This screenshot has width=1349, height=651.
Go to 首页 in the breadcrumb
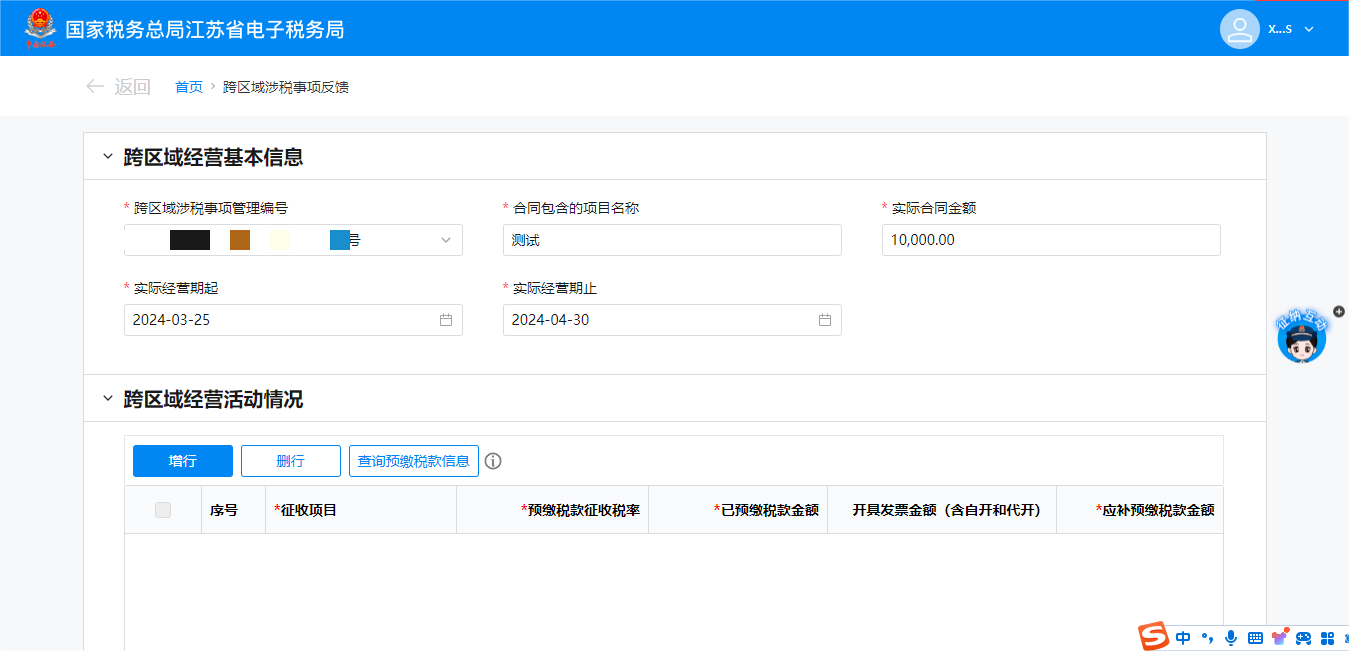(x=188, y=87)
